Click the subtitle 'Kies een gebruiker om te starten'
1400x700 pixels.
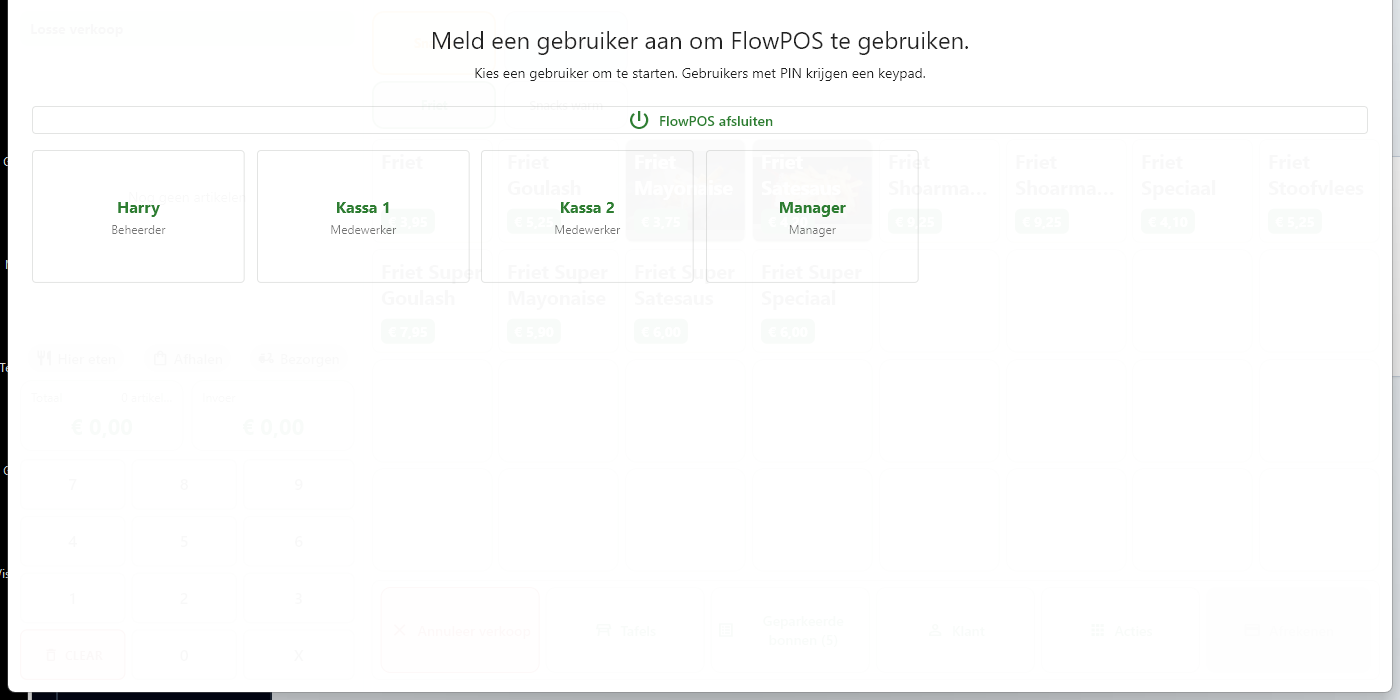(575, 74)
